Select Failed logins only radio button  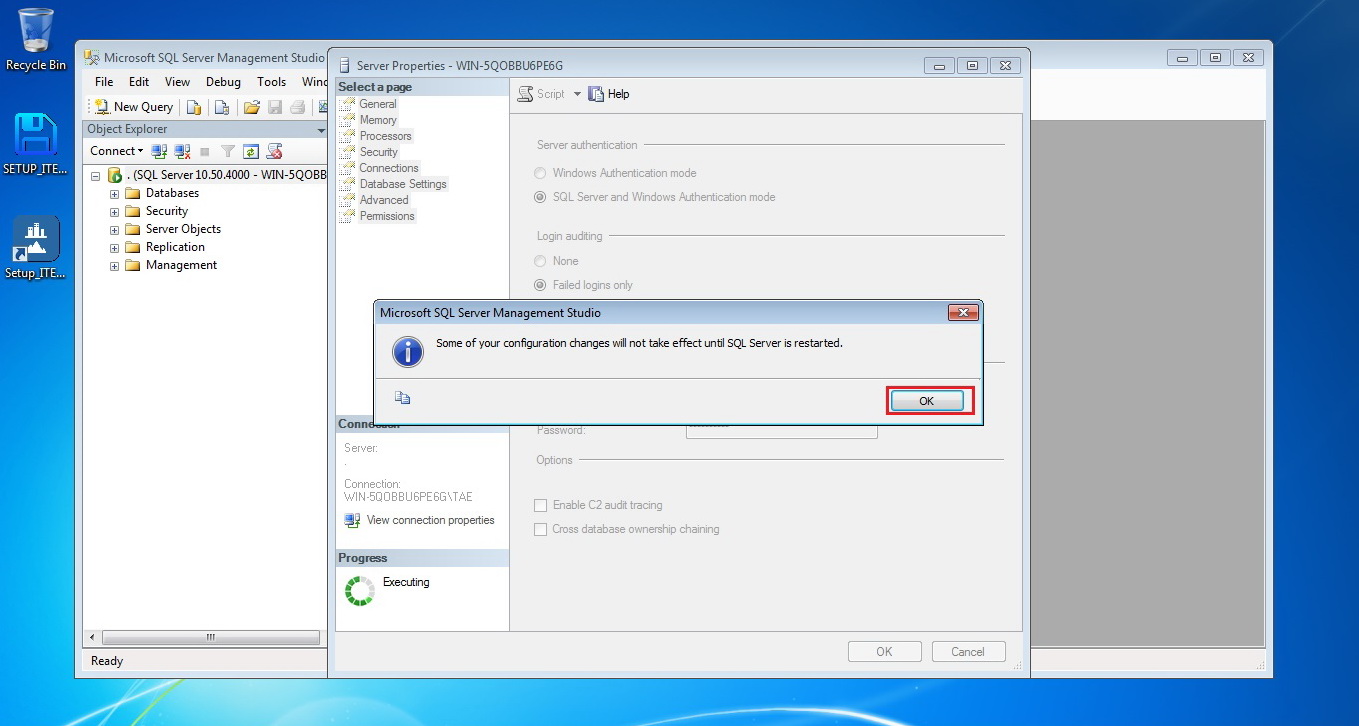pos(541,285)
